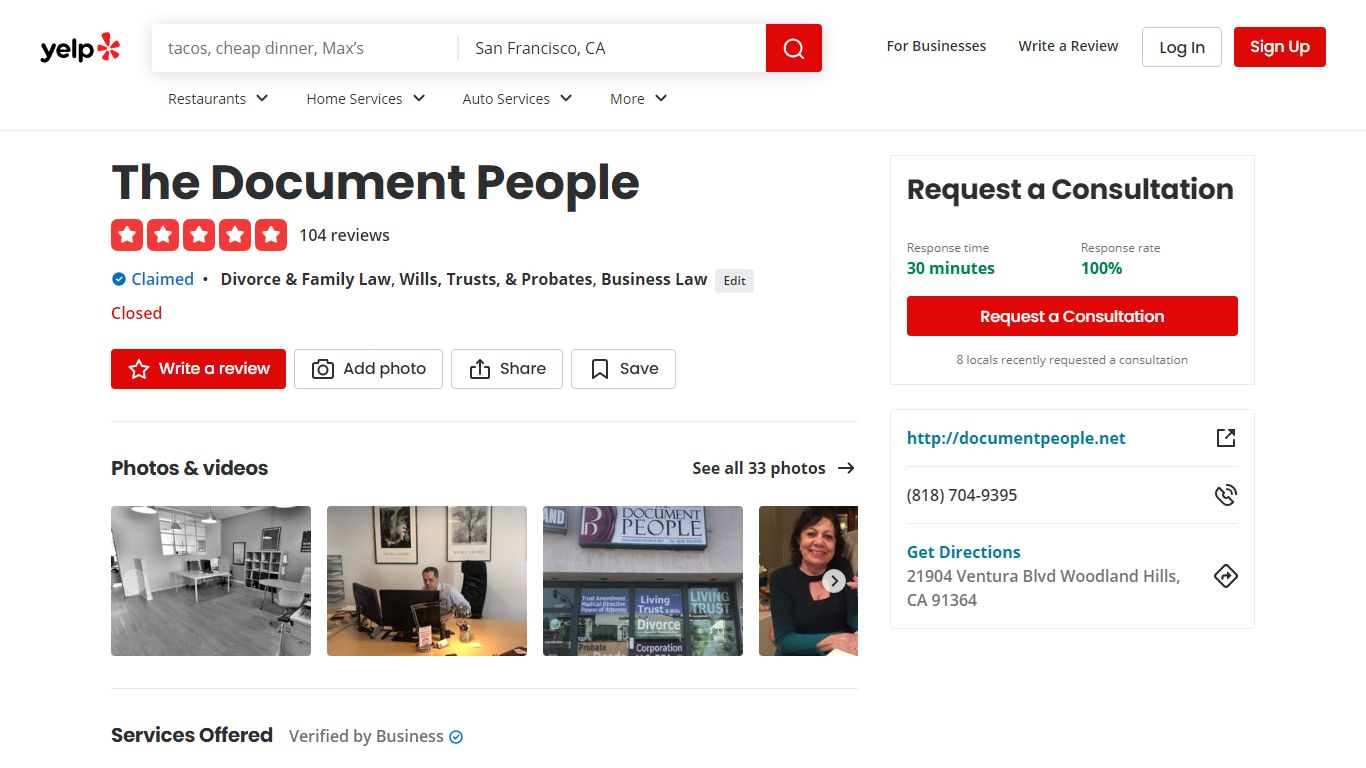The height and width of the screenshot is (768, 1366).
Task: Save this business with Save button
Action: point(623,369)
